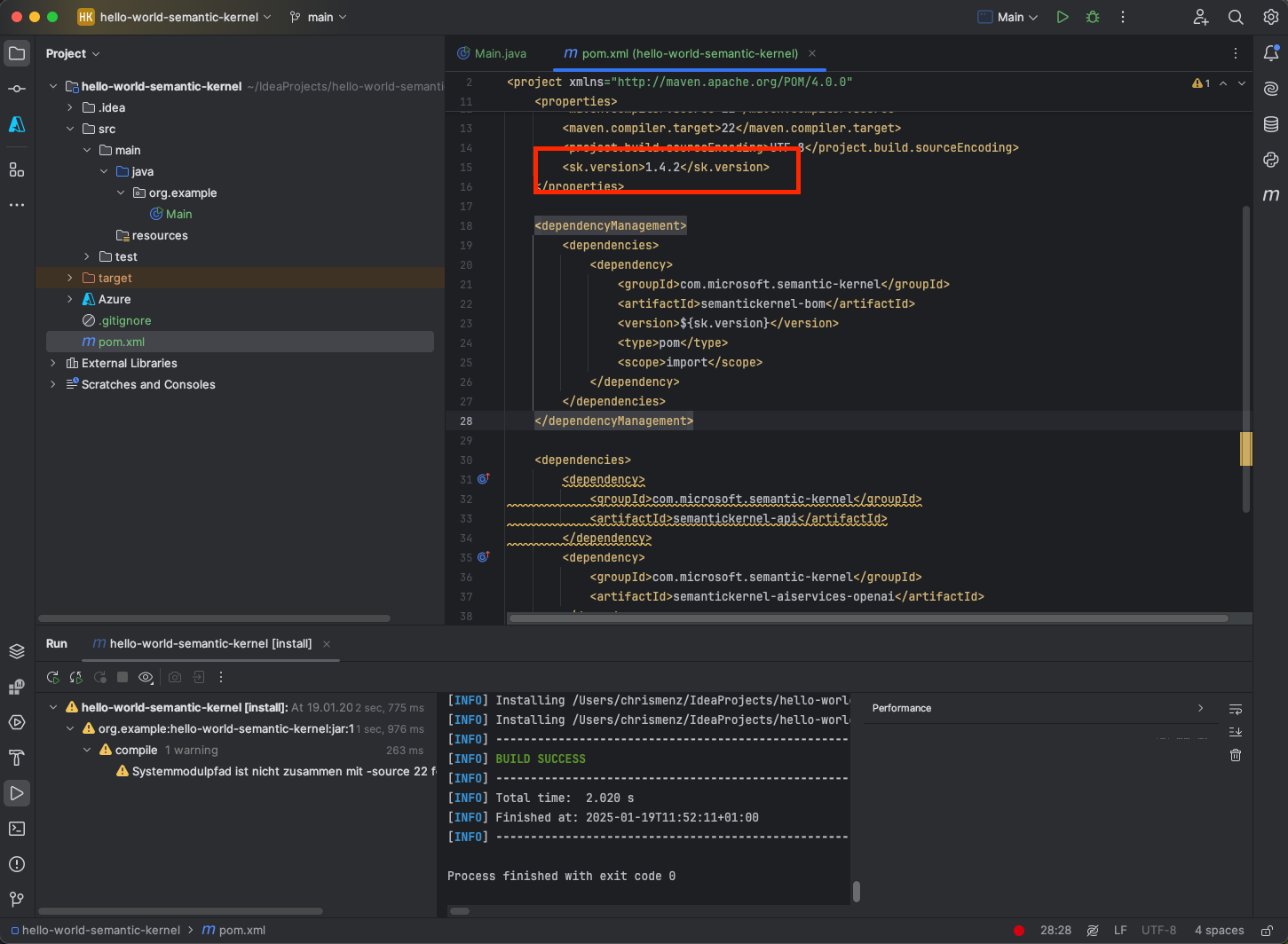The height and width of the screenshot is (944, 1288).
Task: Open hello-world-semantic-kernel project dropdown in title bar
Action: tap(174, 17)
